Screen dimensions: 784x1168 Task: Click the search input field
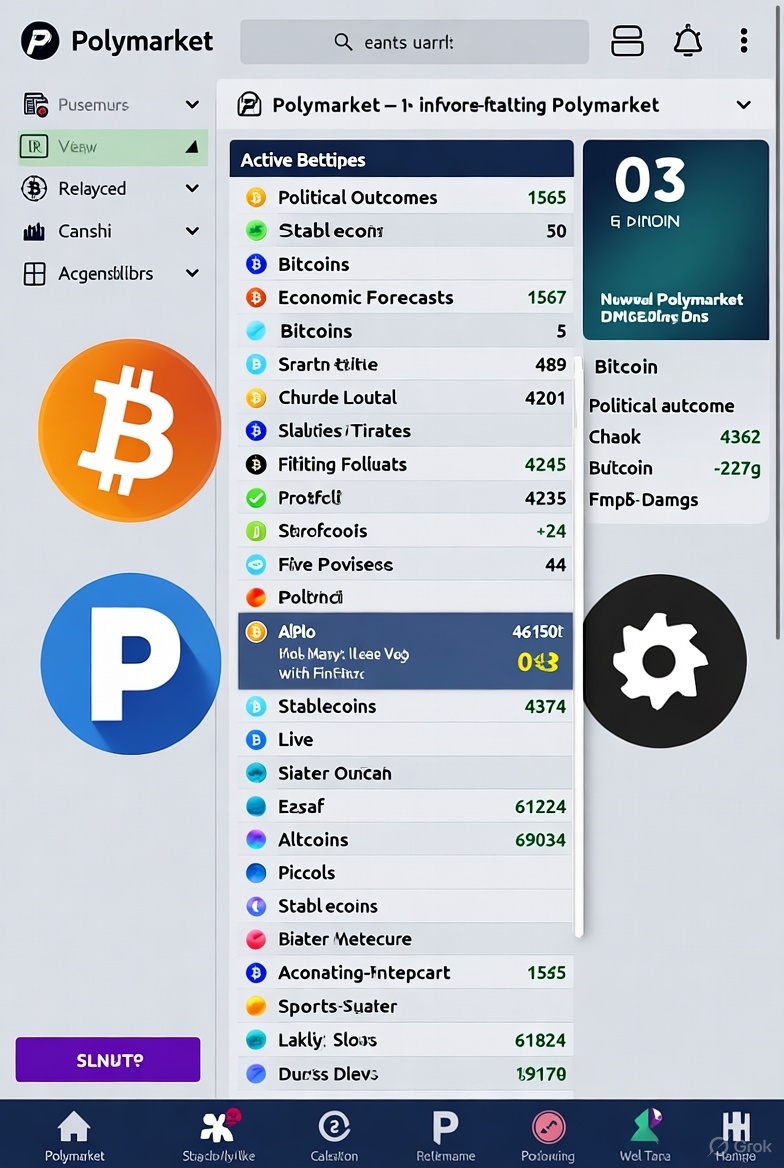click(x=414, y=42)
